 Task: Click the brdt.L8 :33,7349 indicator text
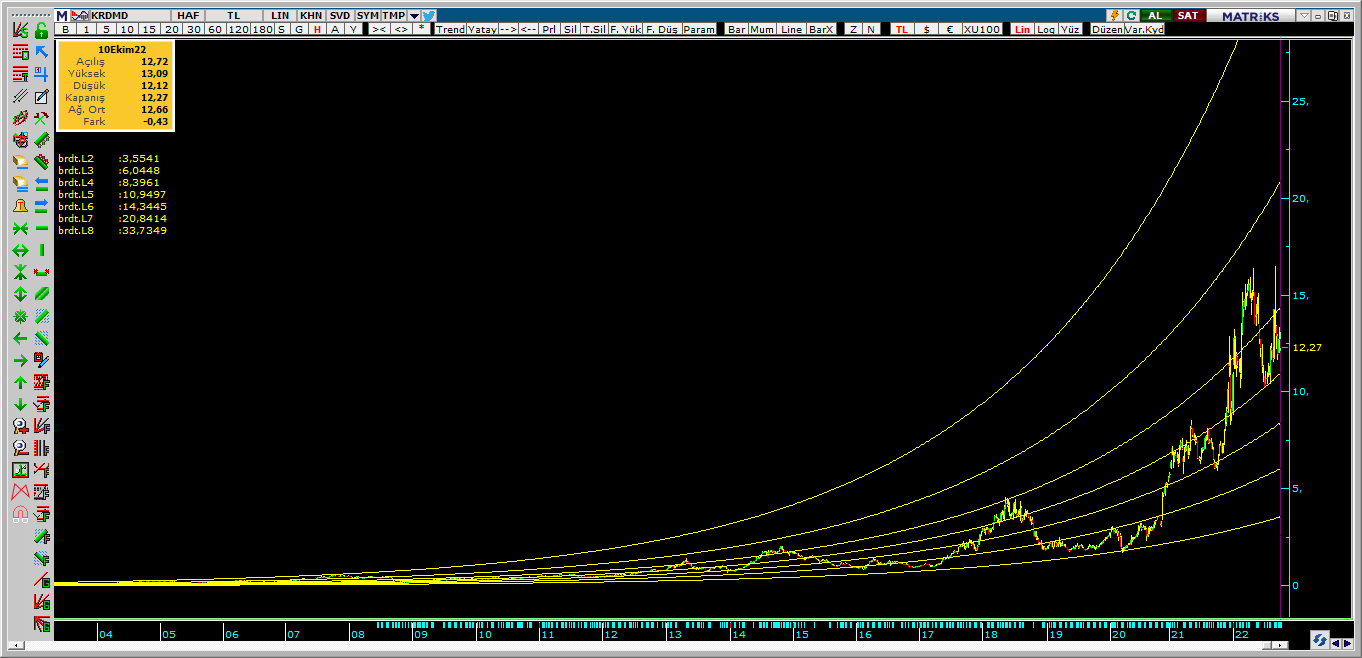112,231
